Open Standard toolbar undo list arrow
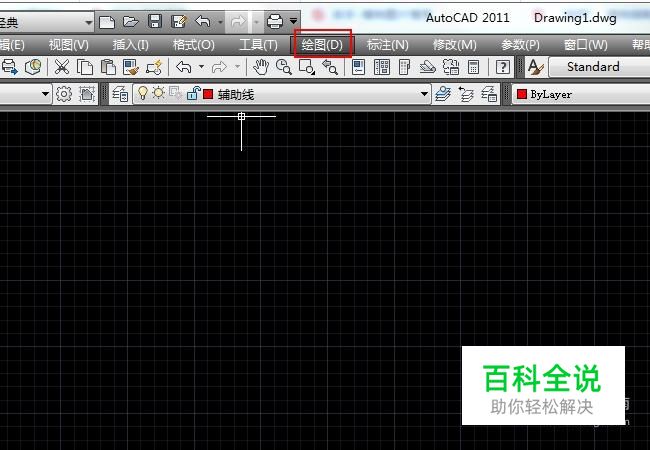The height and width of the screenshot is (450, 650). pos(201,66)
